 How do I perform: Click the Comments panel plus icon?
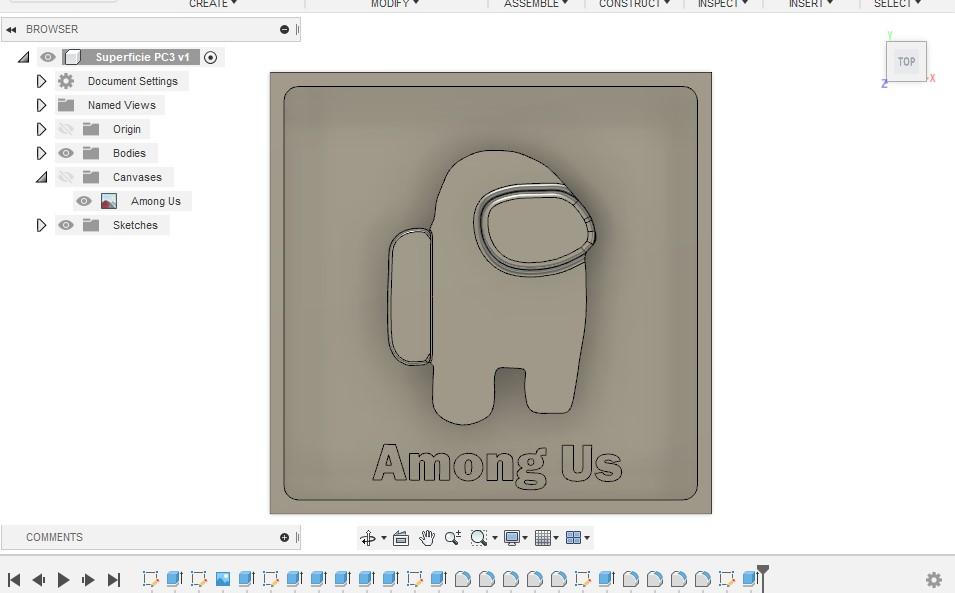(284, 537)
